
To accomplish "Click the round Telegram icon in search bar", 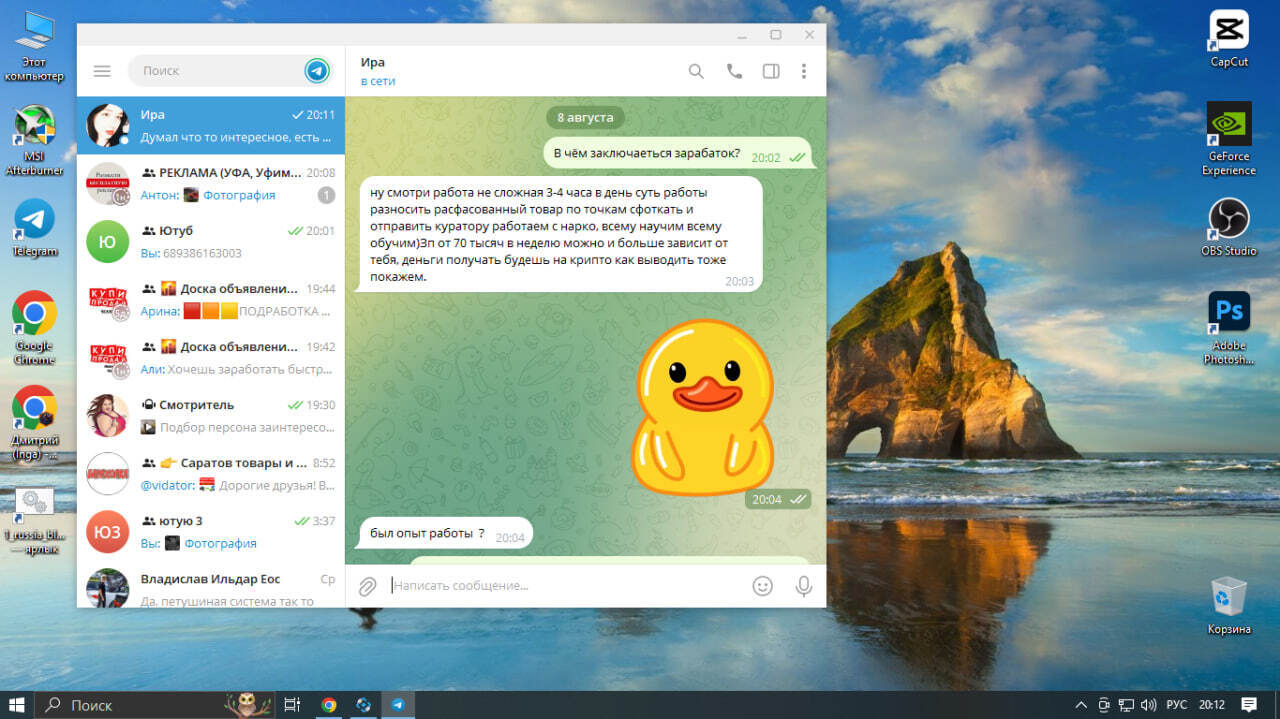I will (317, 71).
